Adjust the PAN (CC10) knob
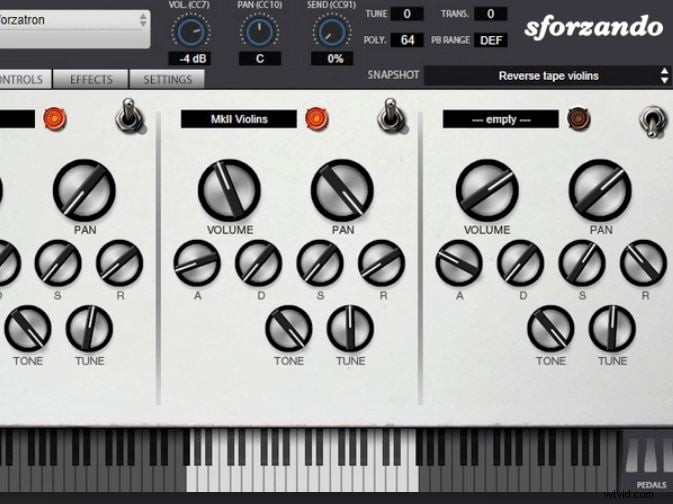The width and height of the screenshot is (673, 504). click(x=259, y=31)
